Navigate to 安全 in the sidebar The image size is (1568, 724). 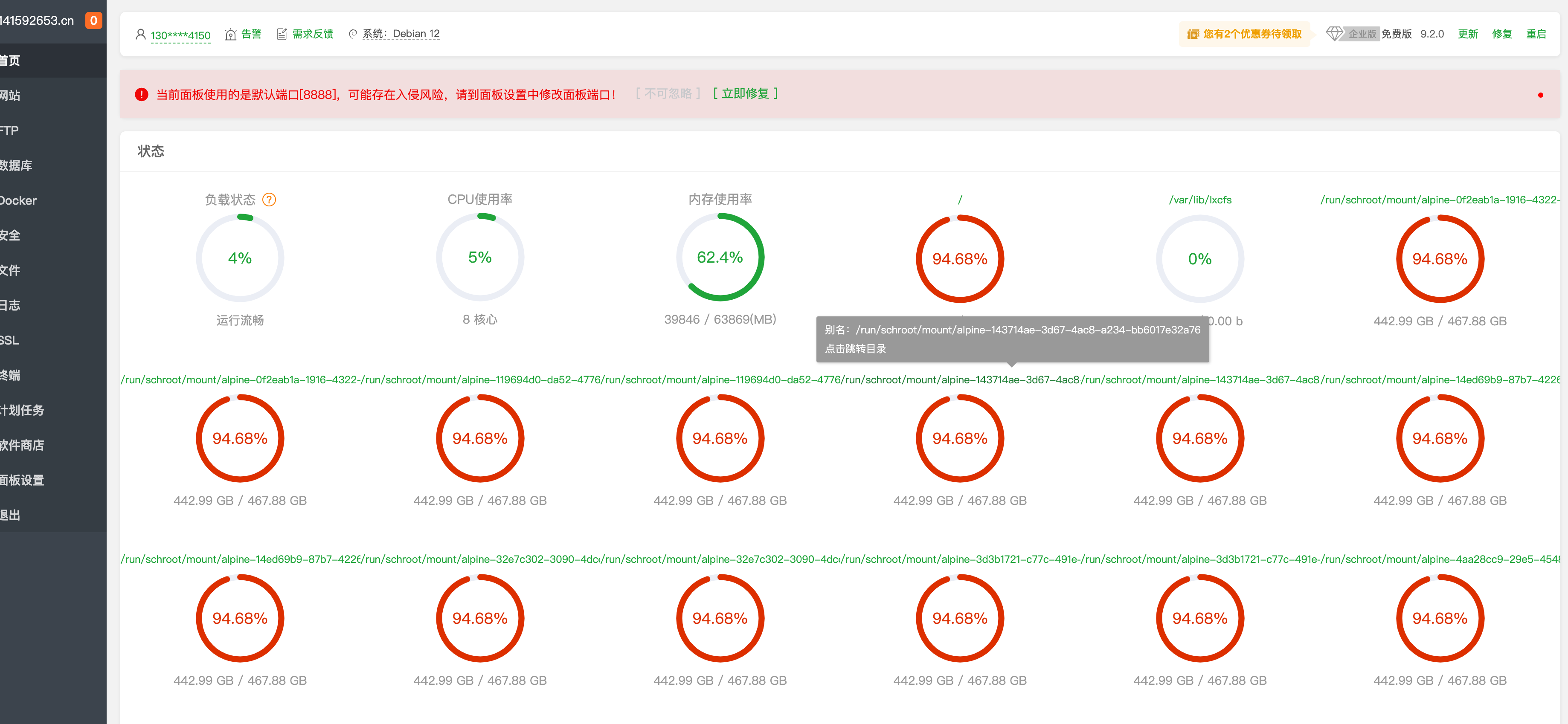[53, 235]
